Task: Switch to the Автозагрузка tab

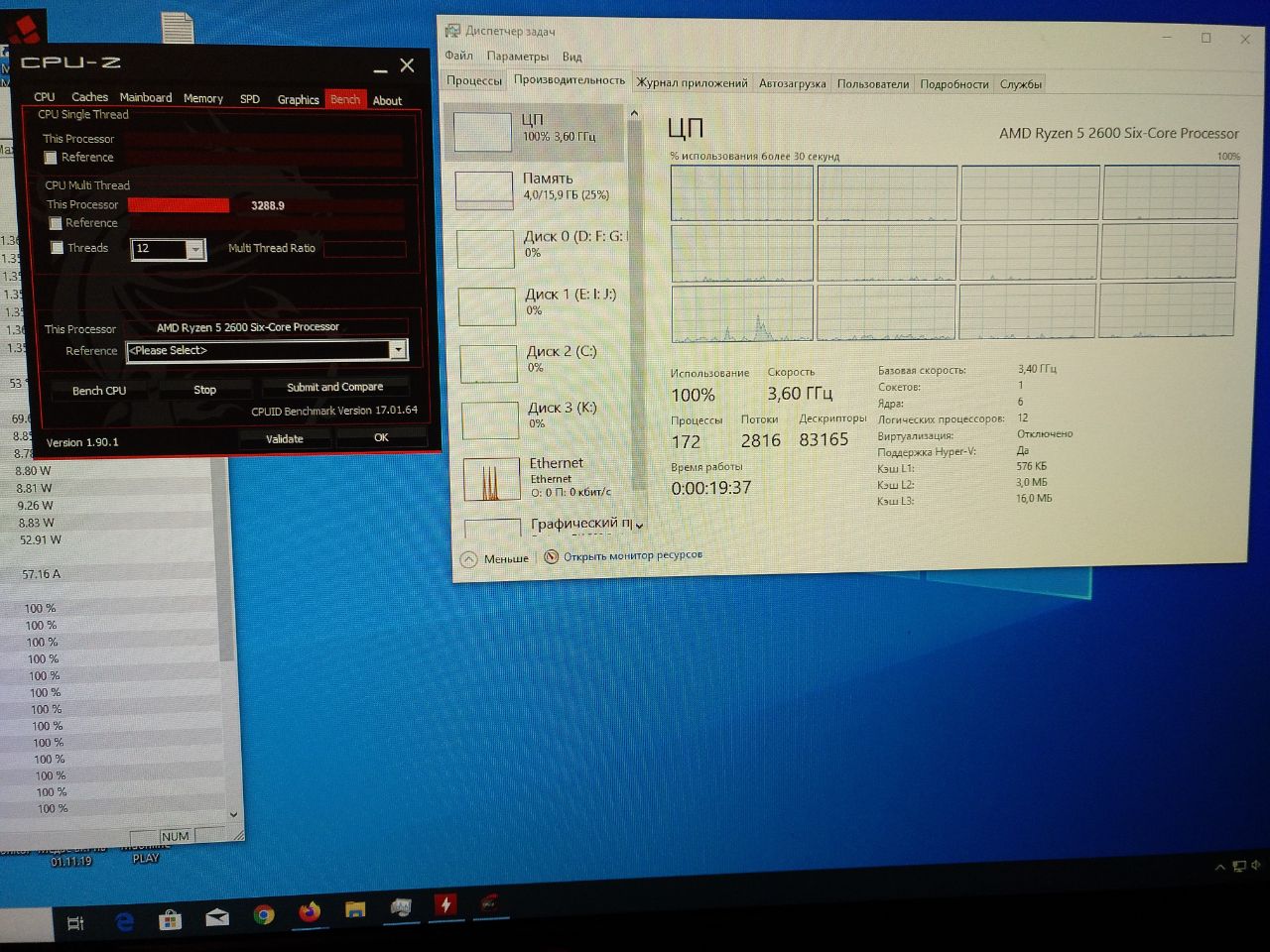Action: [793, 84]
